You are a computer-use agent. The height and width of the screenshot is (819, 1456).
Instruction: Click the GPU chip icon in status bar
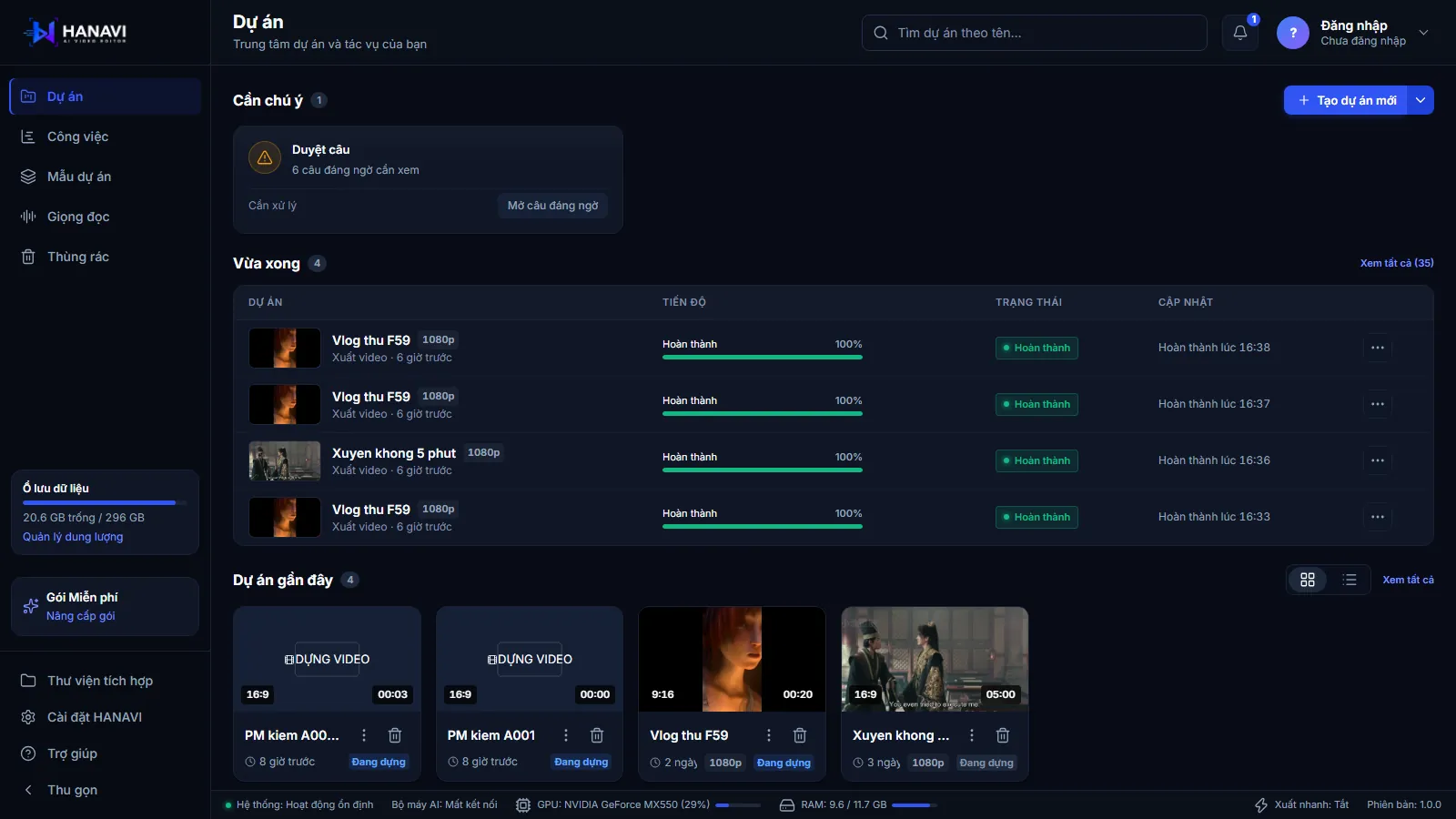pos(523,805)
